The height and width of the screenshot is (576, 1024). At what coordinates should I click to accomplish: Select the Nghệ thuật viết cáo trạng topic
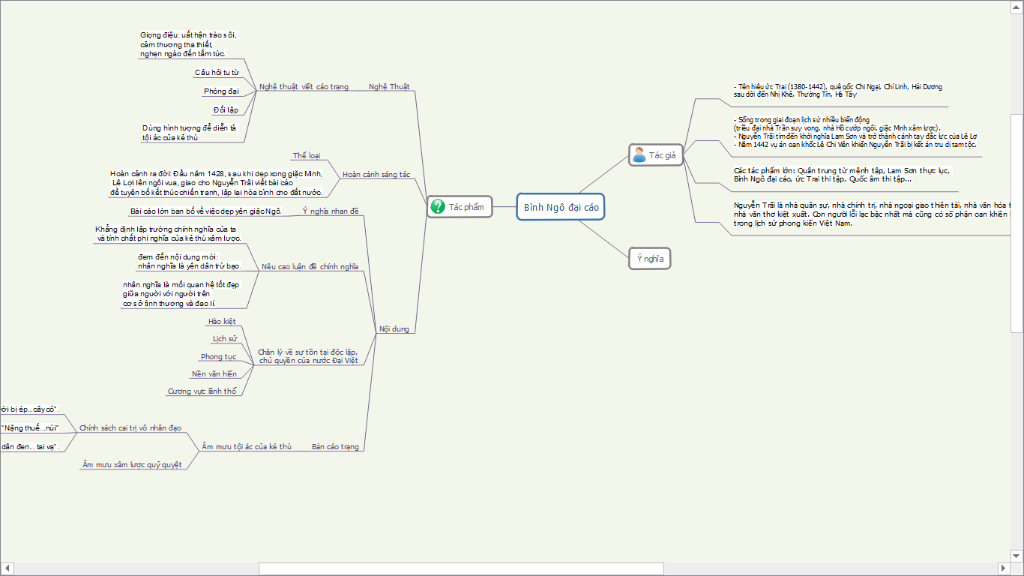coord(304,86)
